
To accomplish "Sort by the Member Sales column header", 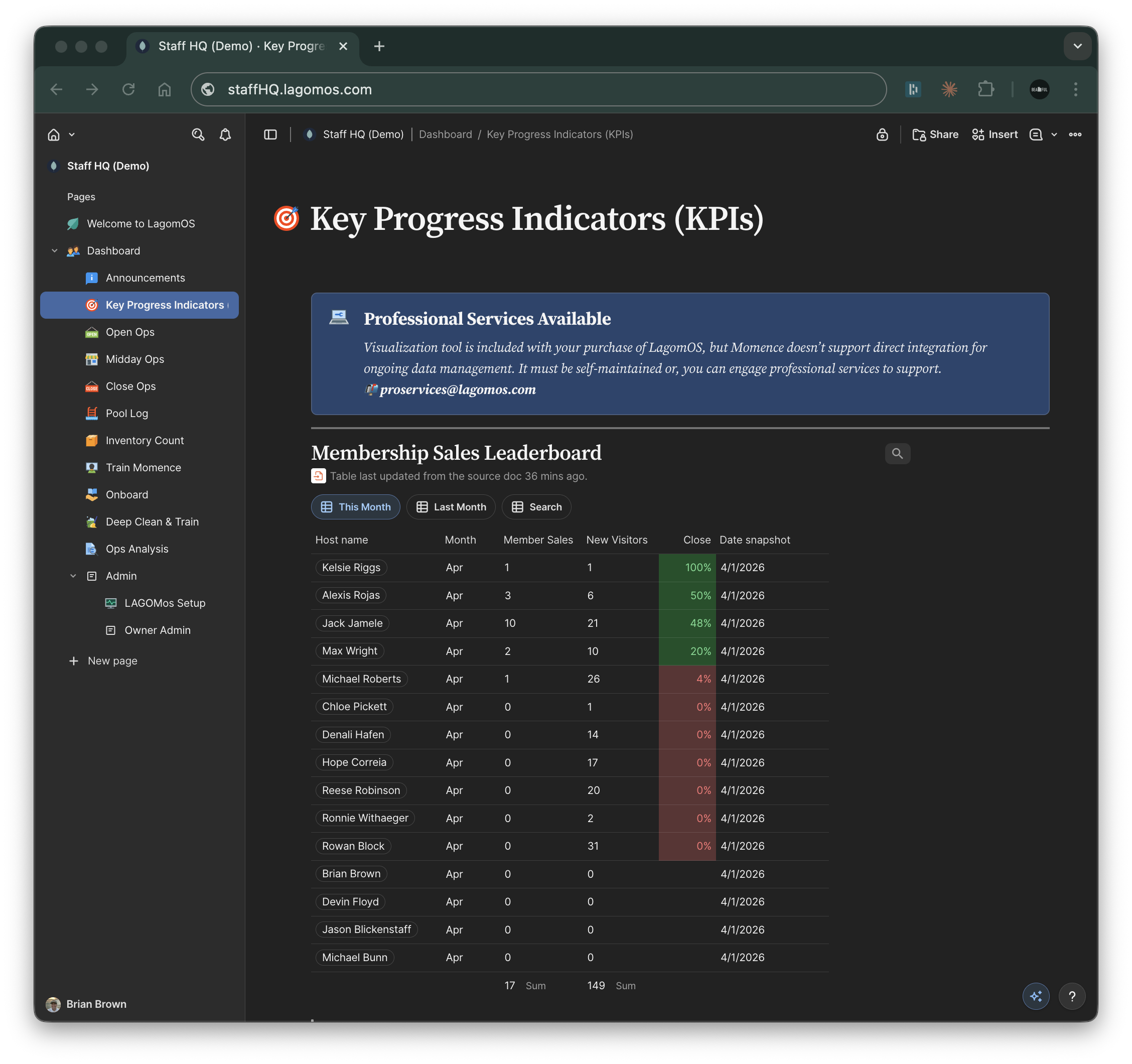I will (538, 540).
